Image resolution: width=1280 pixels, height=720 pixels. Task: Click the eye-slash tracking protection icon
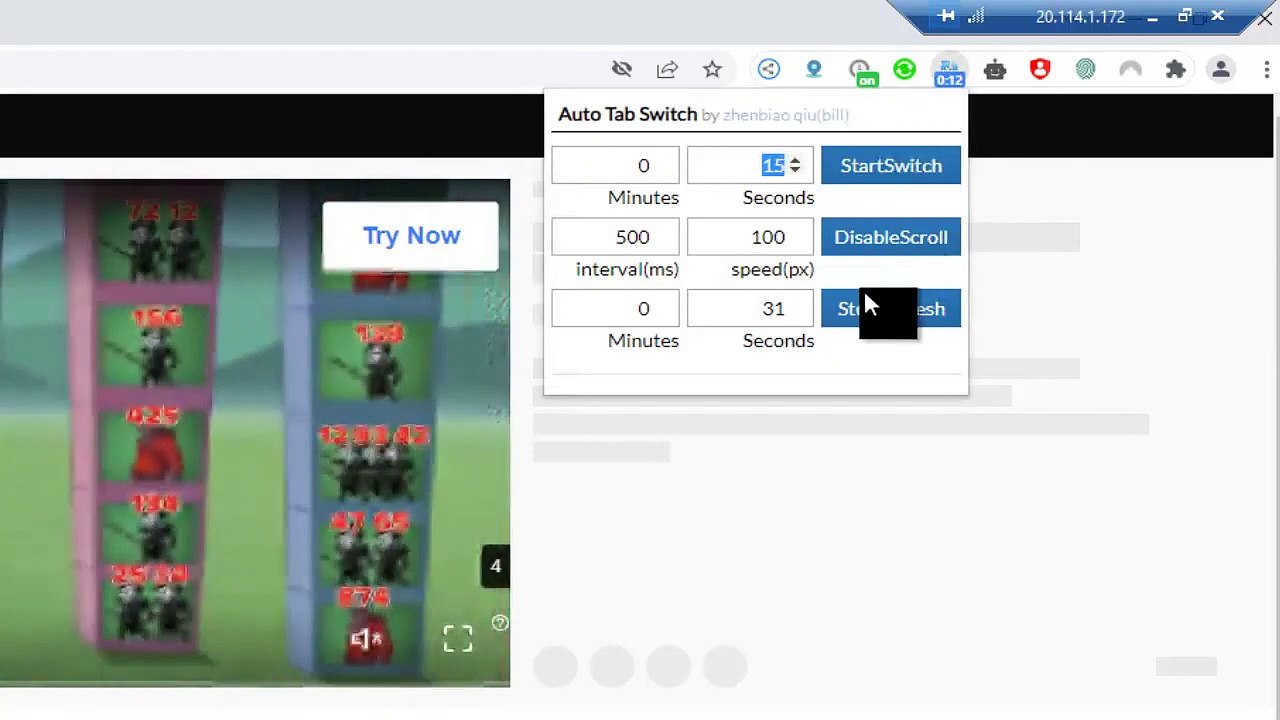(x=622, y=69)
